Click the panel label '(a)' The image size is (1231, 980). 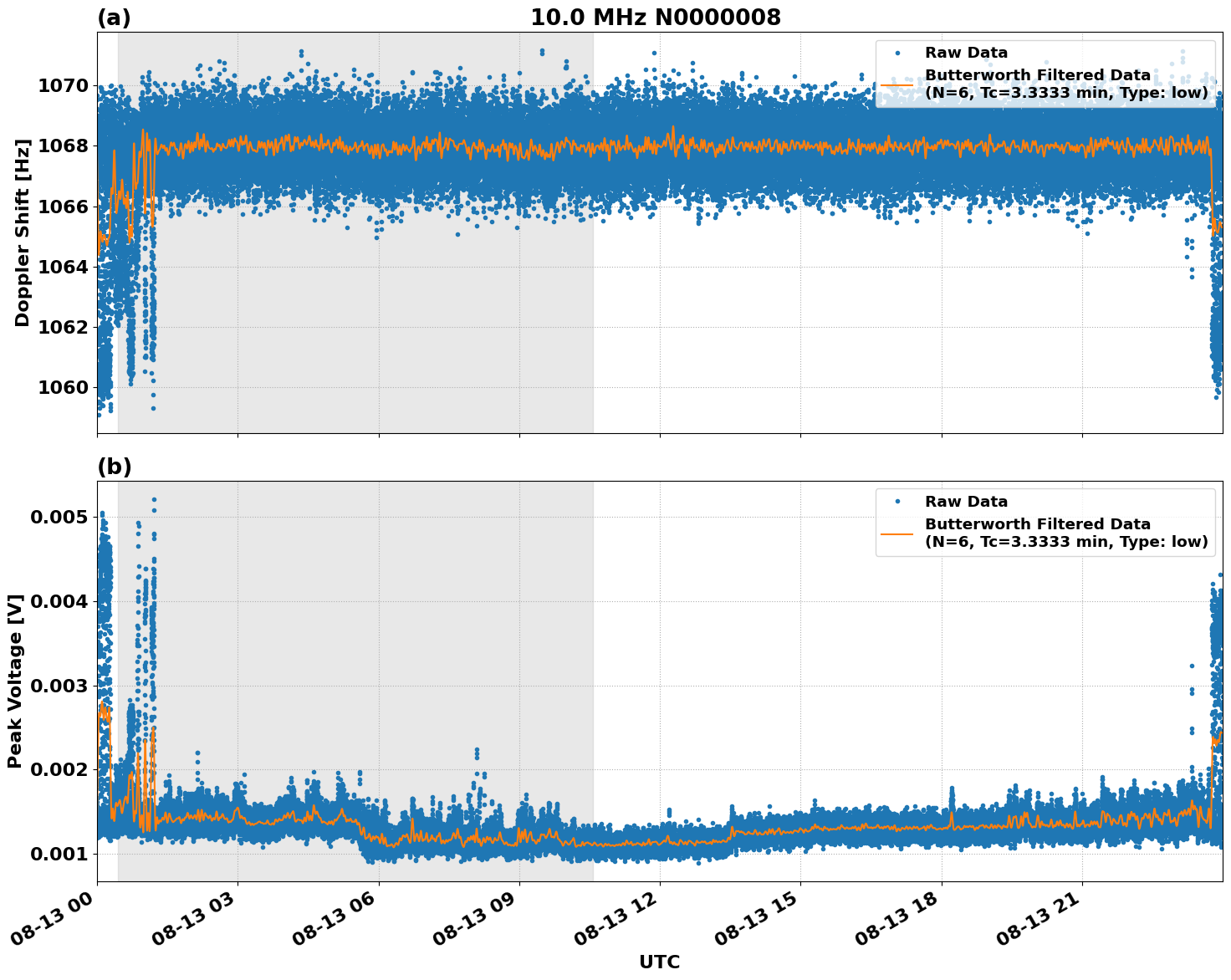pos(115,18)
